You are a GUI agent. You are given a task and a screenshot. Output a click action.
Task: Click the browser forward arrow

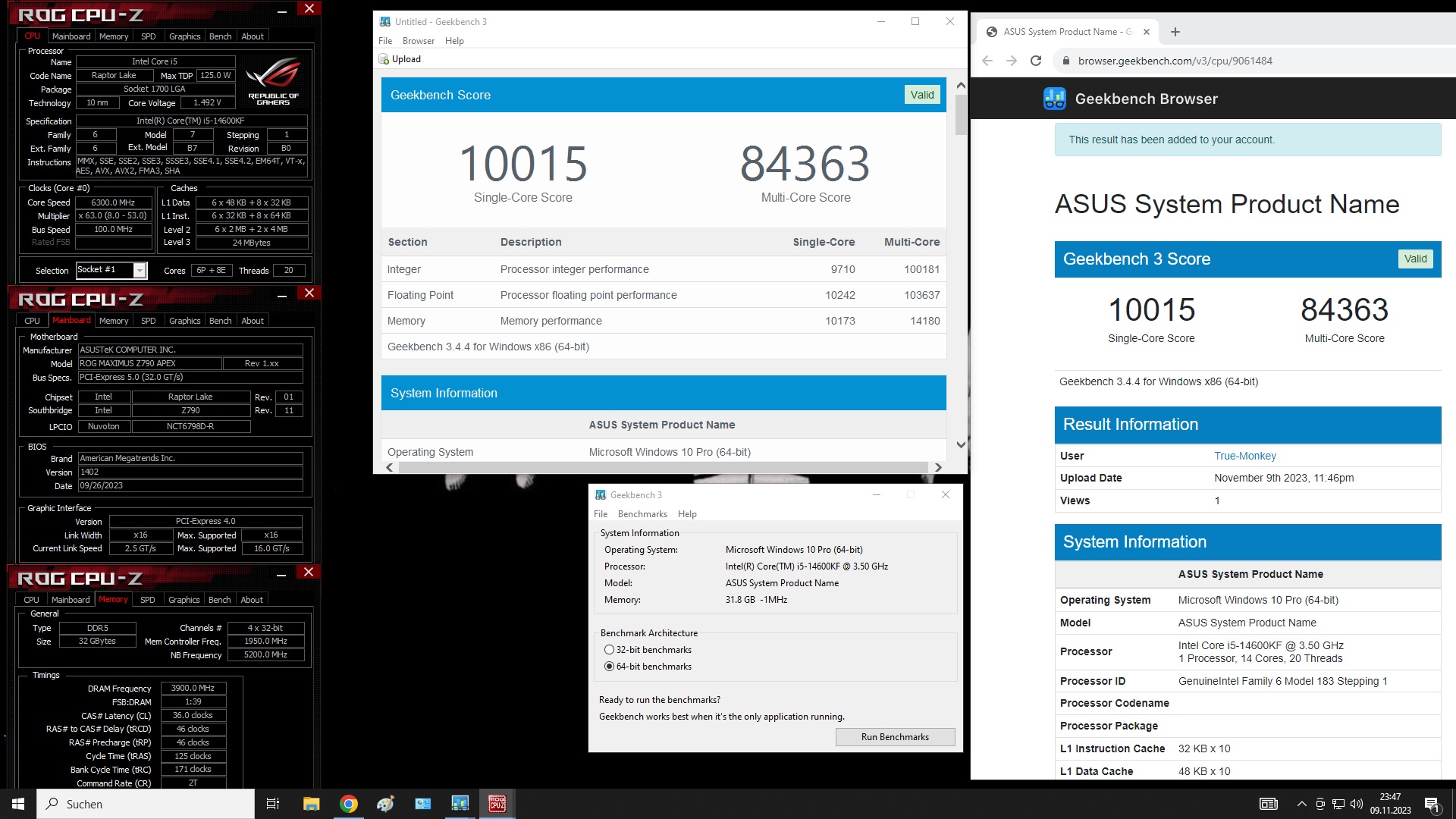point(1011,61)
